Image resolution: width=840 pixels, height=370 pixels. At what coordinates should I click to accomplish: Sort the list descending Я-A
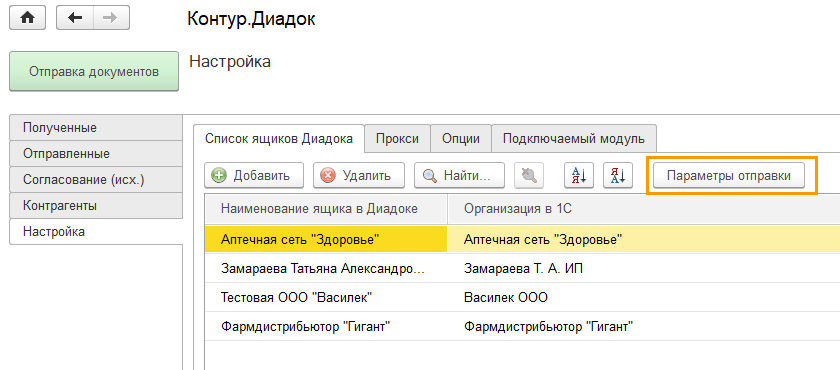[618, 176]
